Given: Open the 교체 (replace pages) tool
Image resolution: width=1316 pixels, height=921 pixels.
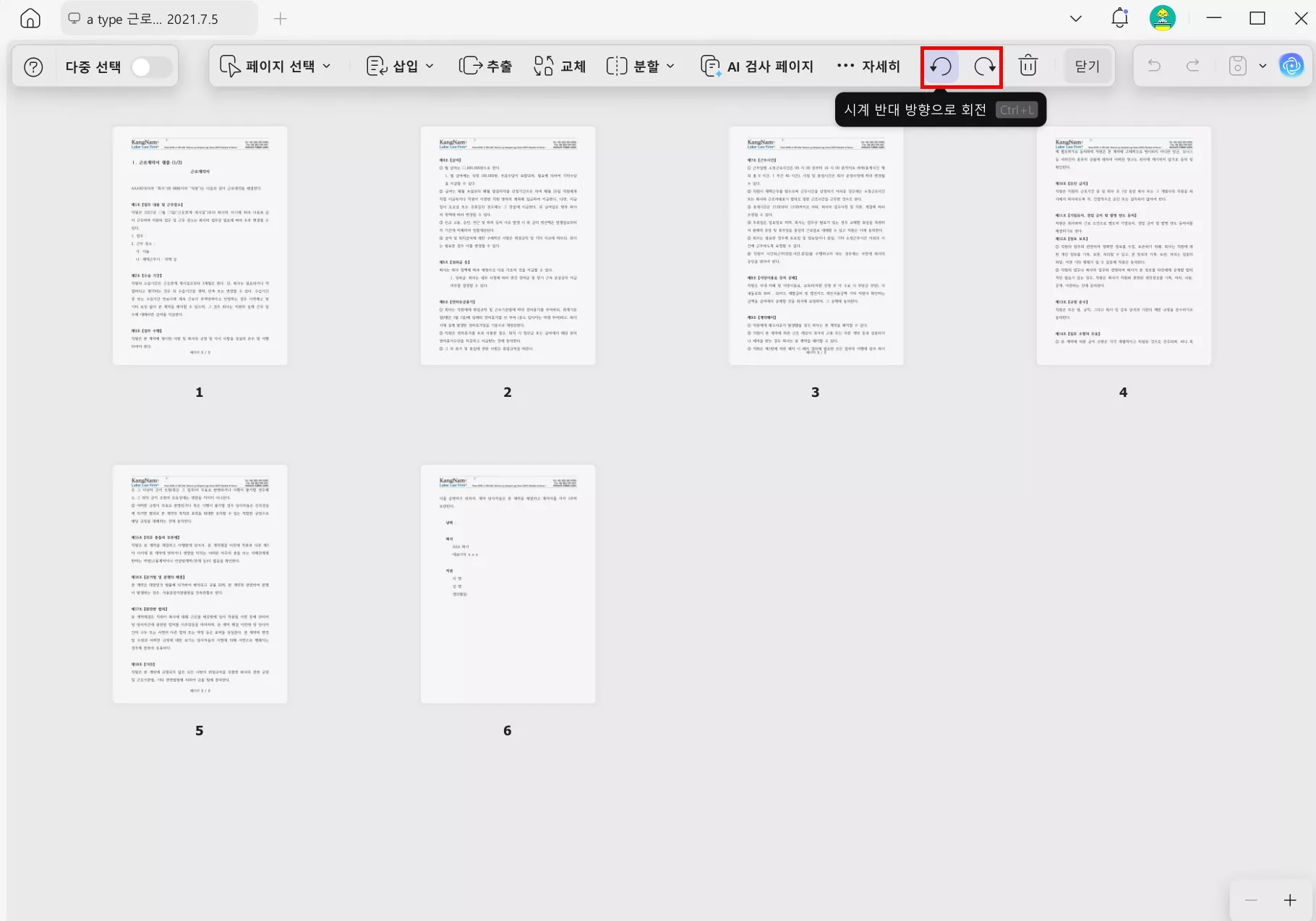Looking at the screenshot, I should point(559,66).
